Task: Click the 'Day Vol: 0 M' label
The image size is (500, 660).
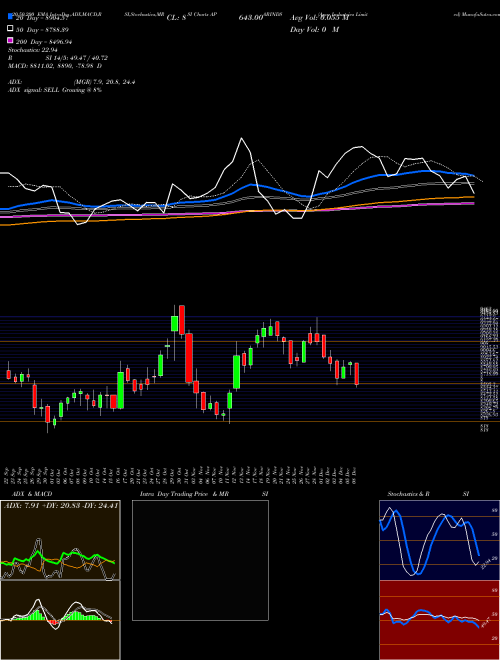Action: pyautogui.click(x=314, y=30)
